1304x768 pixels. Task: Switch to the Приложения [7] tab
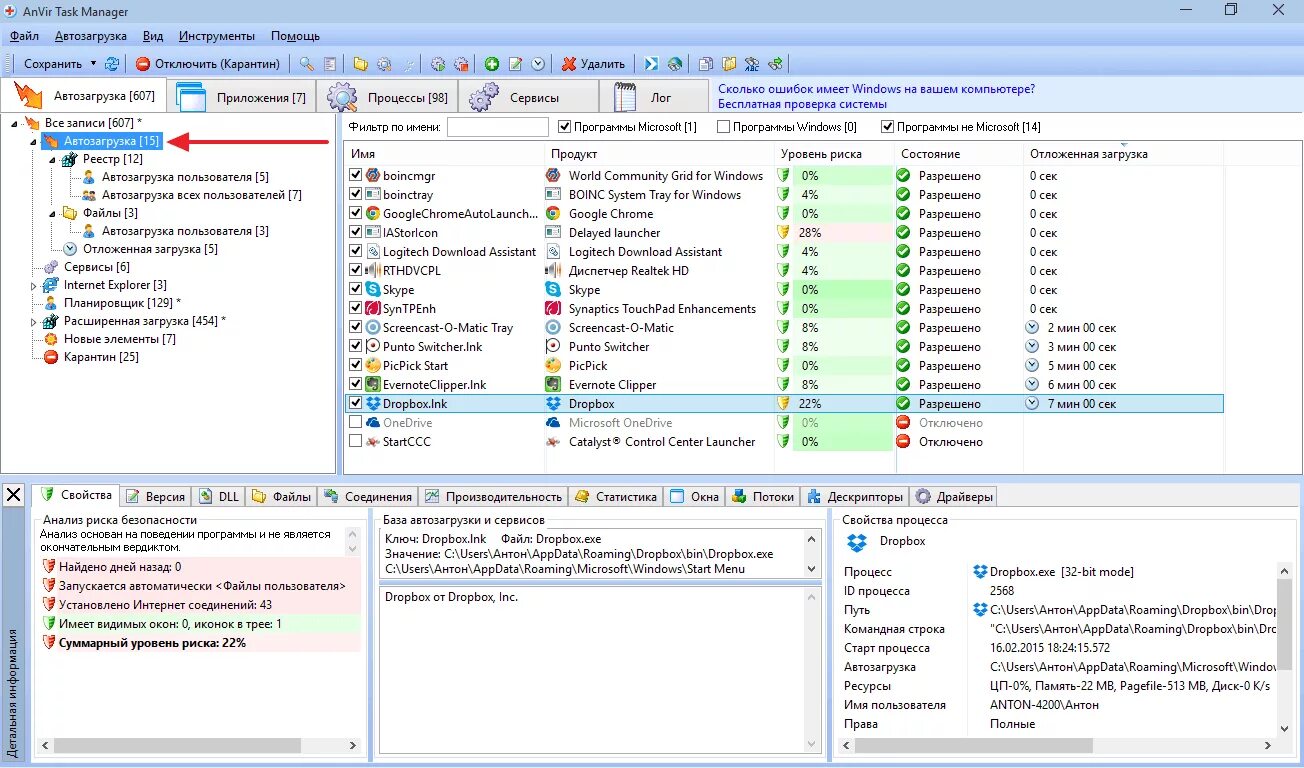[242, 97]
